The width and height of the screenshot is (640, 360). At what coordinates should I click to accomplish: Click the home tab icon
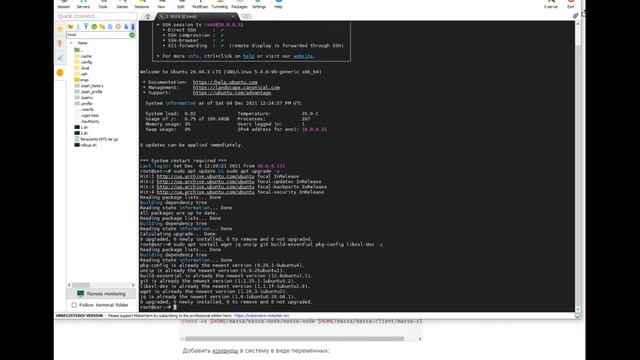tap(148, 16)
